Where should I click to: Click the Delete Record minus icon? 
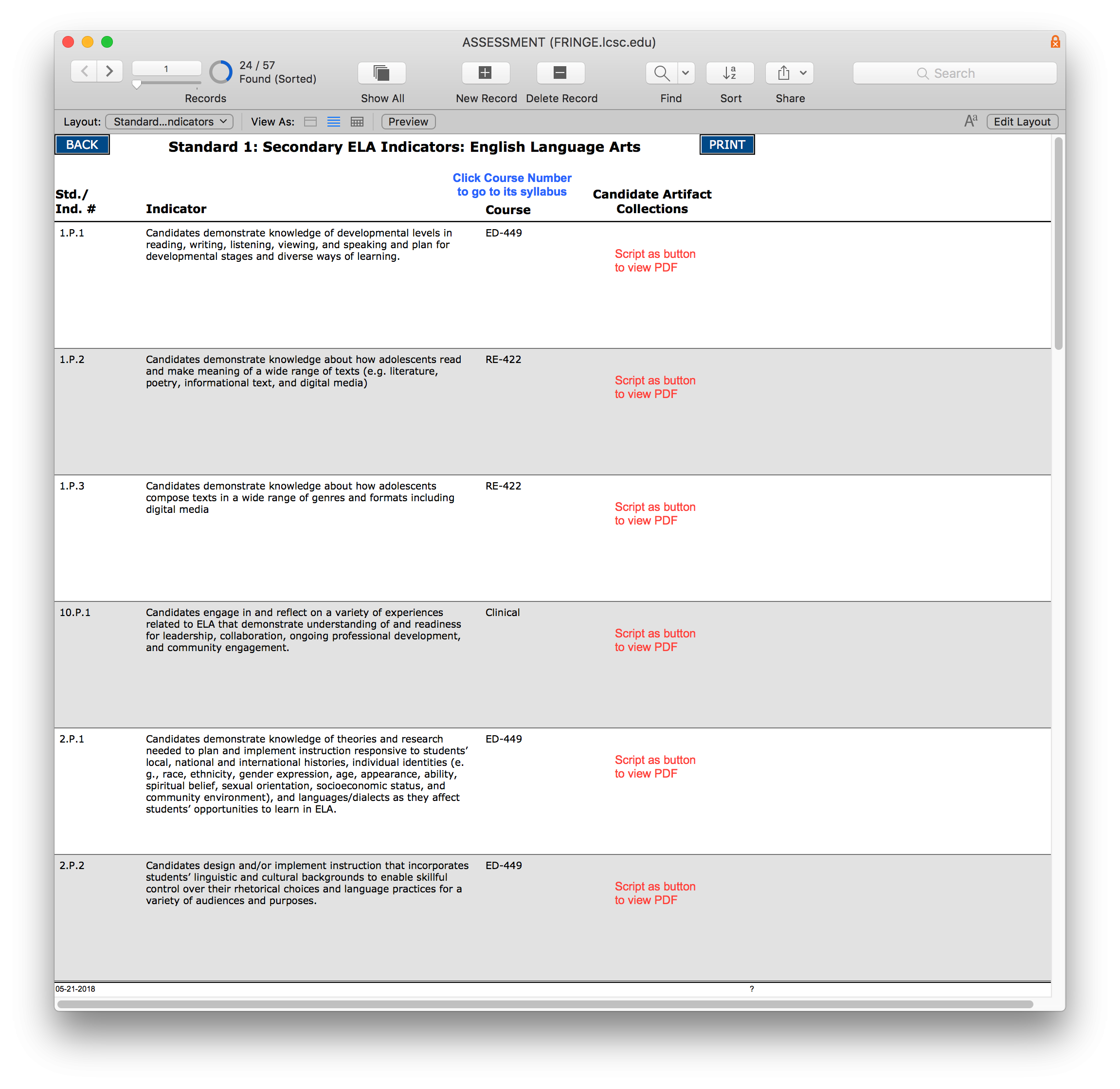click(x=560, y=73)
